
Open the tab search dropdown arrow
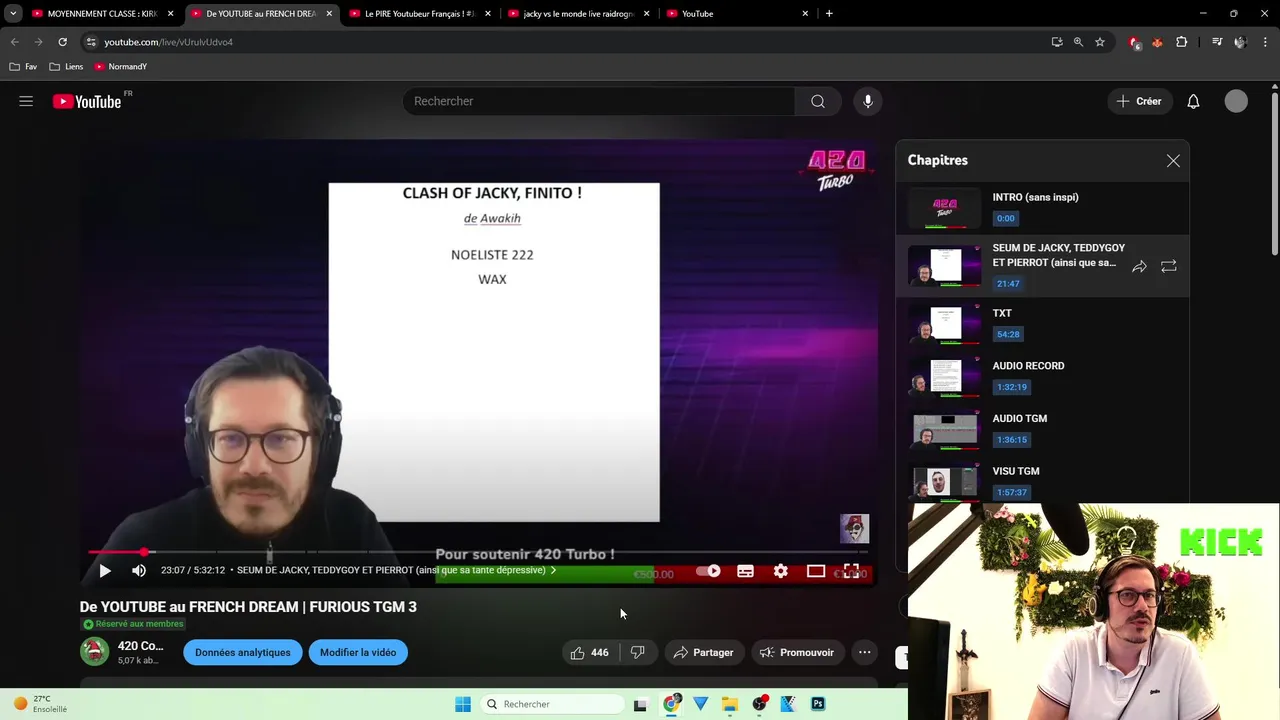[x=13, y=14]
